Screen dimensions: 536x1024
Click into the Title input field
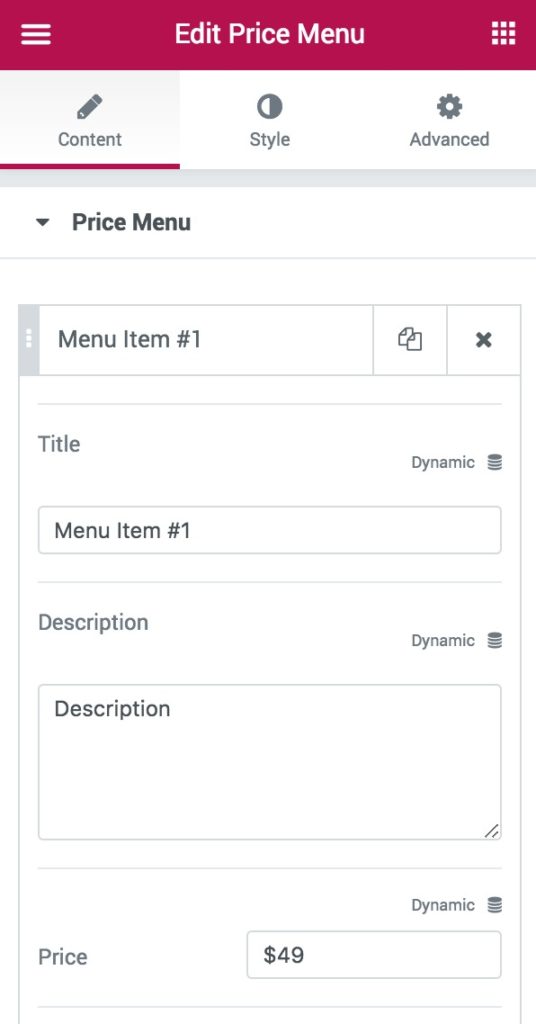(x=270, y=530)
